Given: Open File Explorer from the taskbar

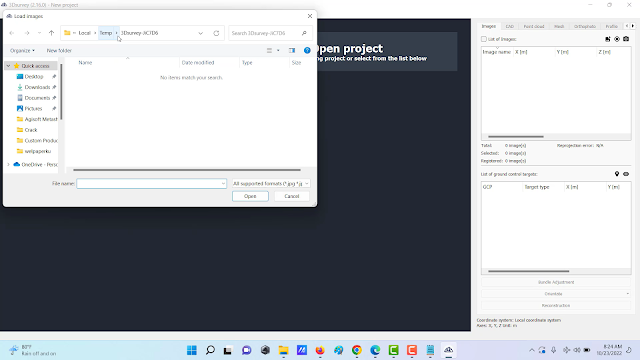Looking at the screenshot, I should coord(283,350).
